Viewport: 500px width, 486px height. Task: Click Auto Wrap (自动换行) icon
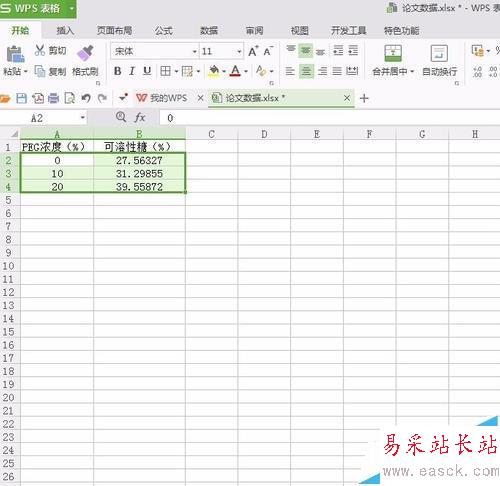pos(439,53)
